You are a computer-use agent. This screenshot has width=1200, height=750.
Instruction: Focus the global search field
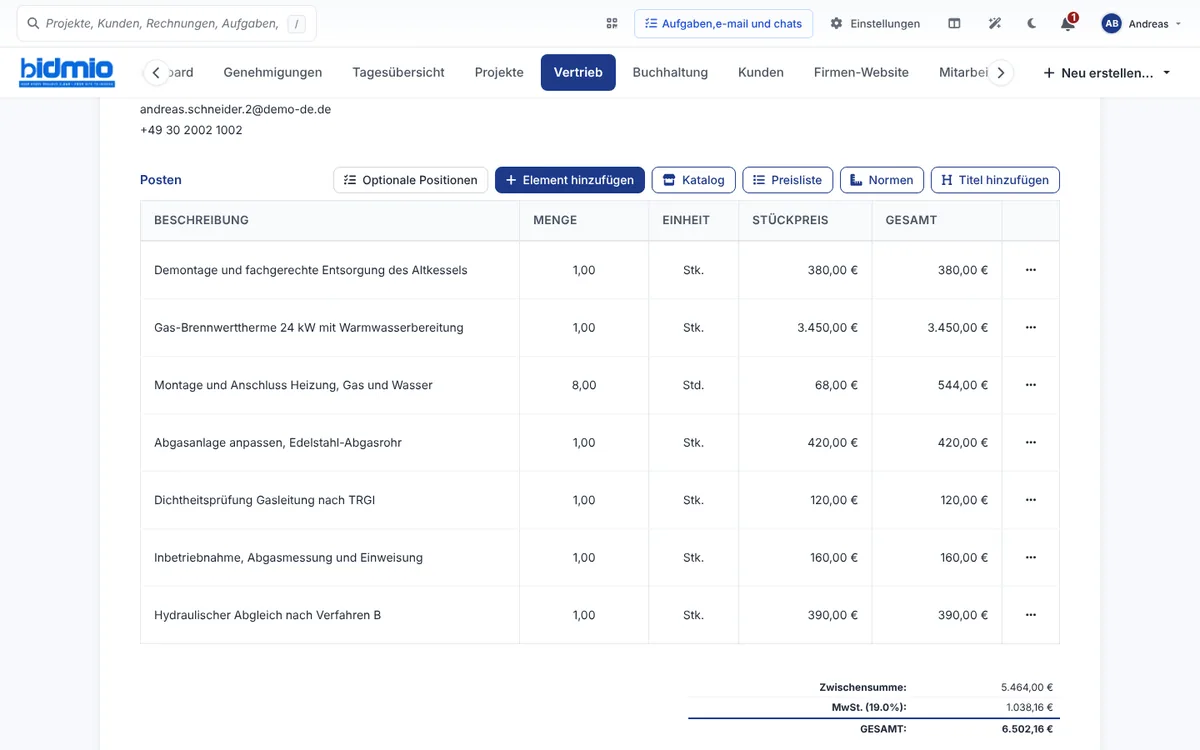tap(166, 23)
